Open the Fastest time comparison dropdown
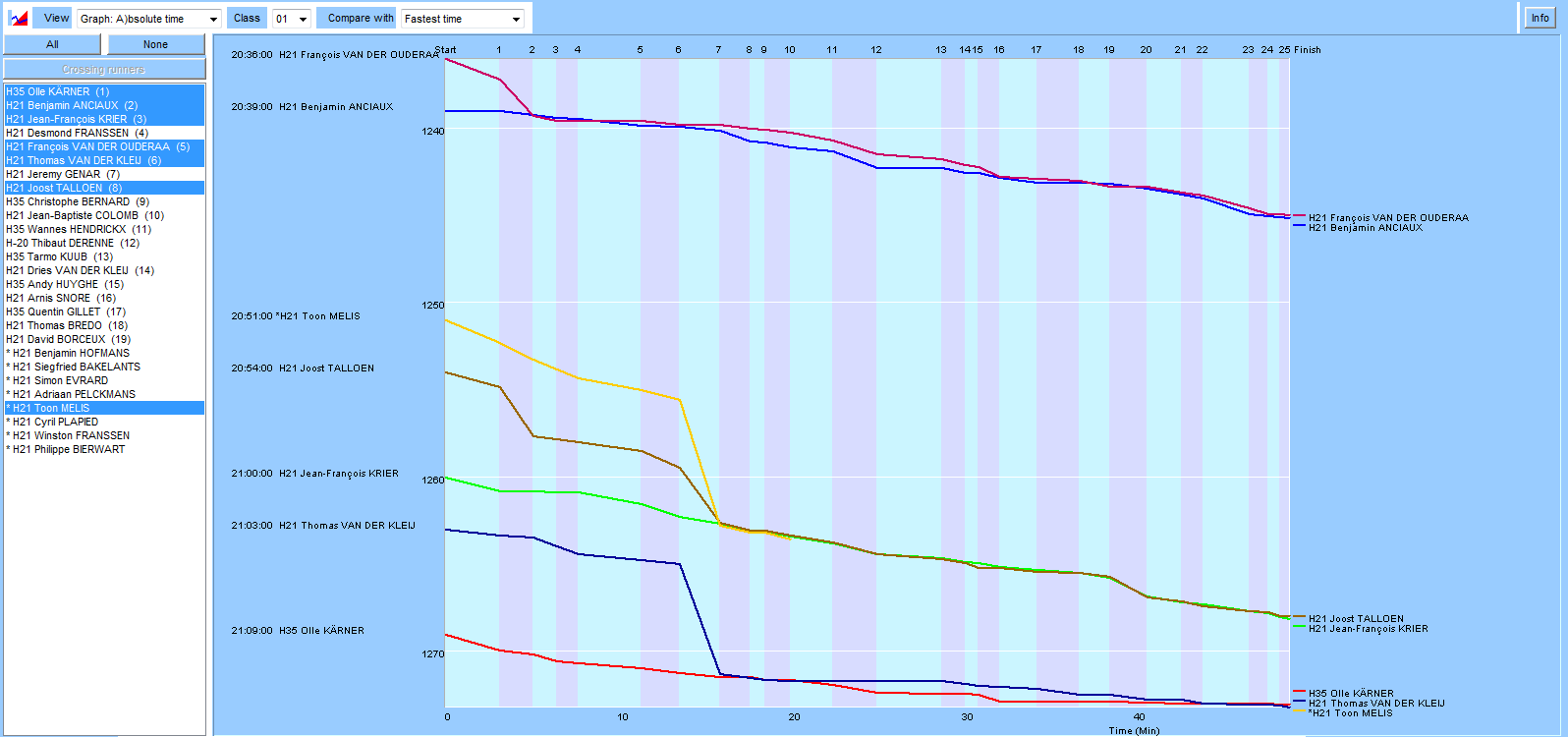1568x737 pixels. (463, 19)
